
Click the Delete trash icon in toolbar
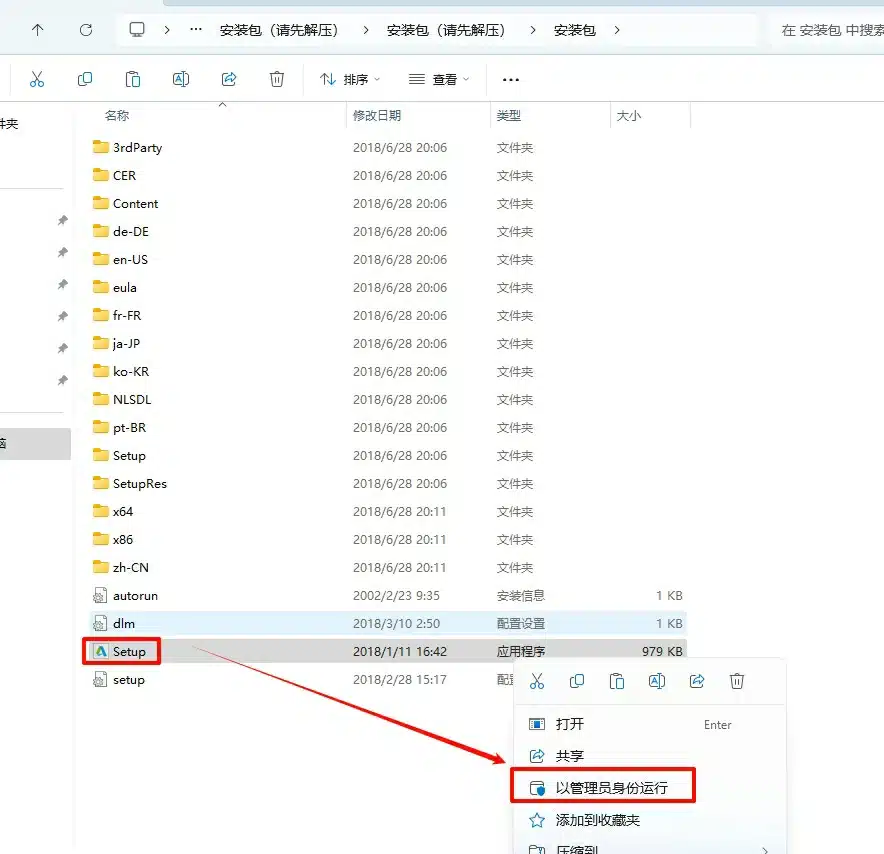pyautogui.click(x=277, y=79)
